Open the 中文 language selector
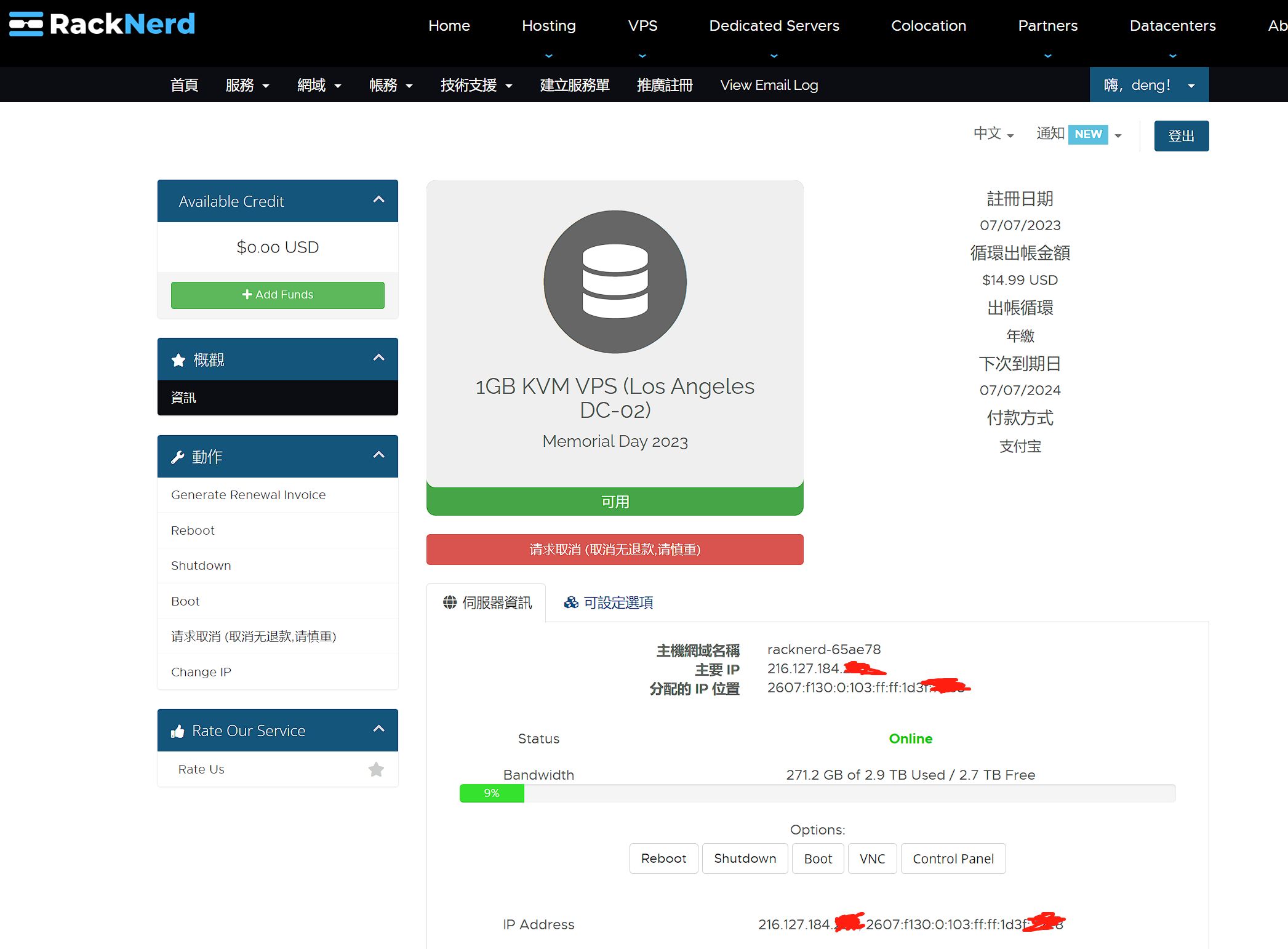Screen dimensions: 1288x949 [993, 134]
